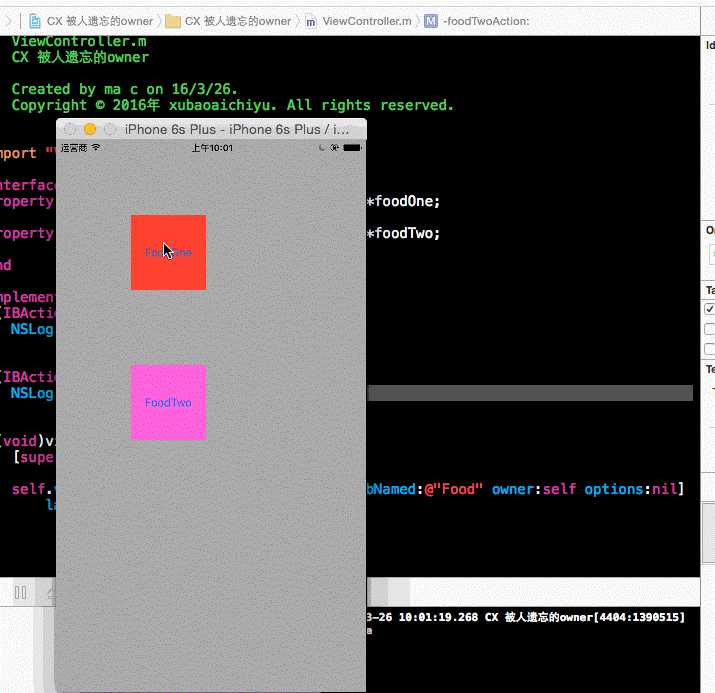This screenshot has width=715, height=693.
Task: Open project 'CX 被人遗忘的owner' breadcrumb with document icon
Action: pyautogui.click(x=91, y=21)
